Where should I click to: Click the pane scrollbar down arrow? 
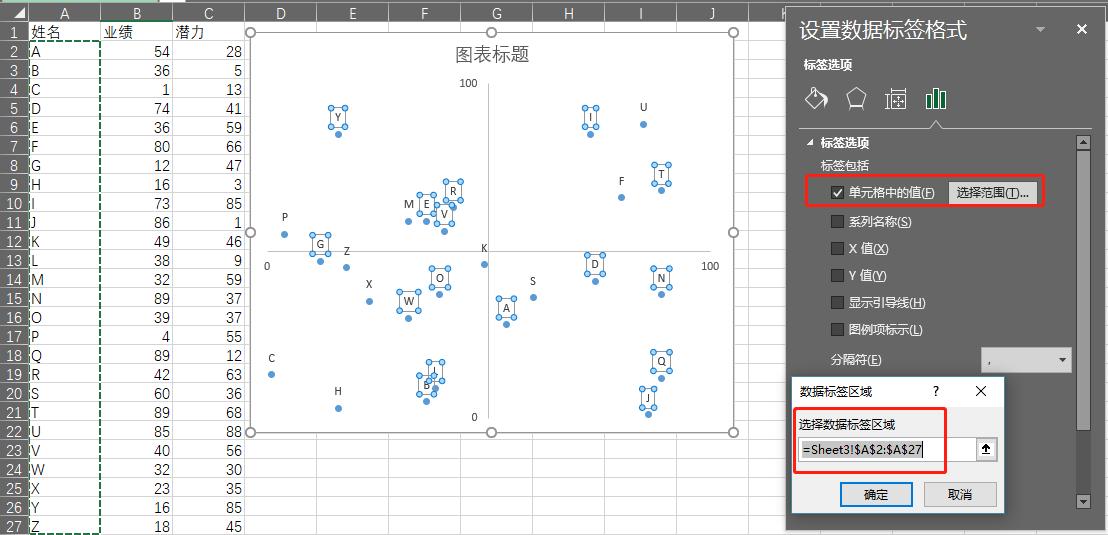(1083, 501)
